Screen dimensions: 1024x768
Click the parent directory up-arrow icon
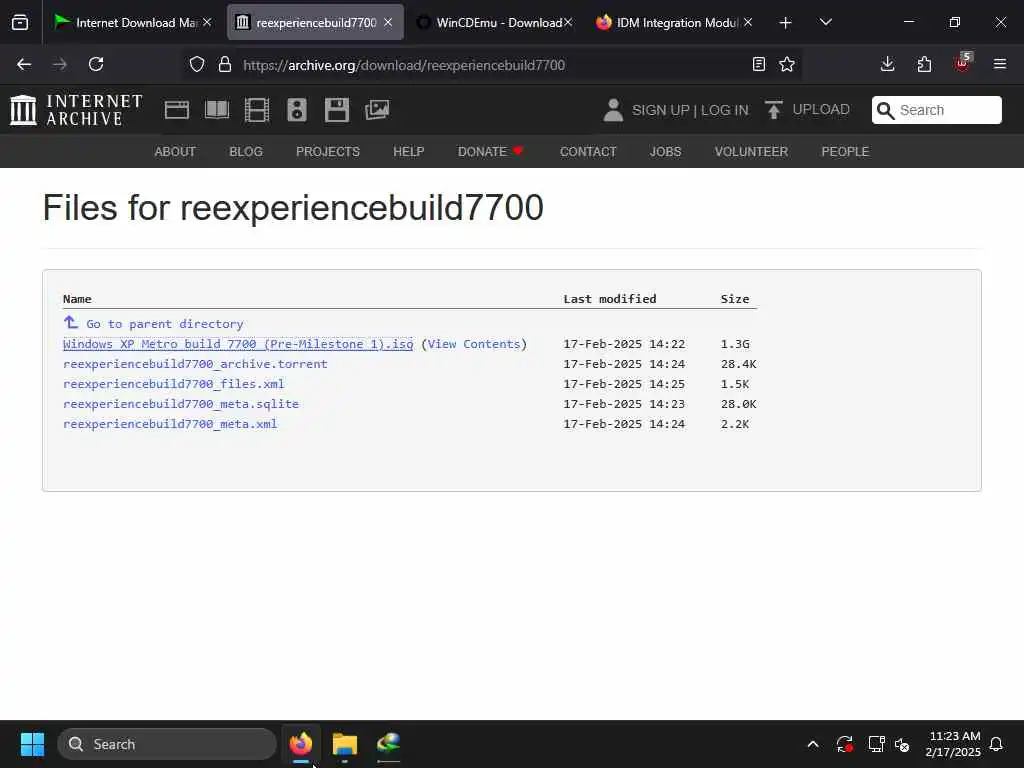71,323
